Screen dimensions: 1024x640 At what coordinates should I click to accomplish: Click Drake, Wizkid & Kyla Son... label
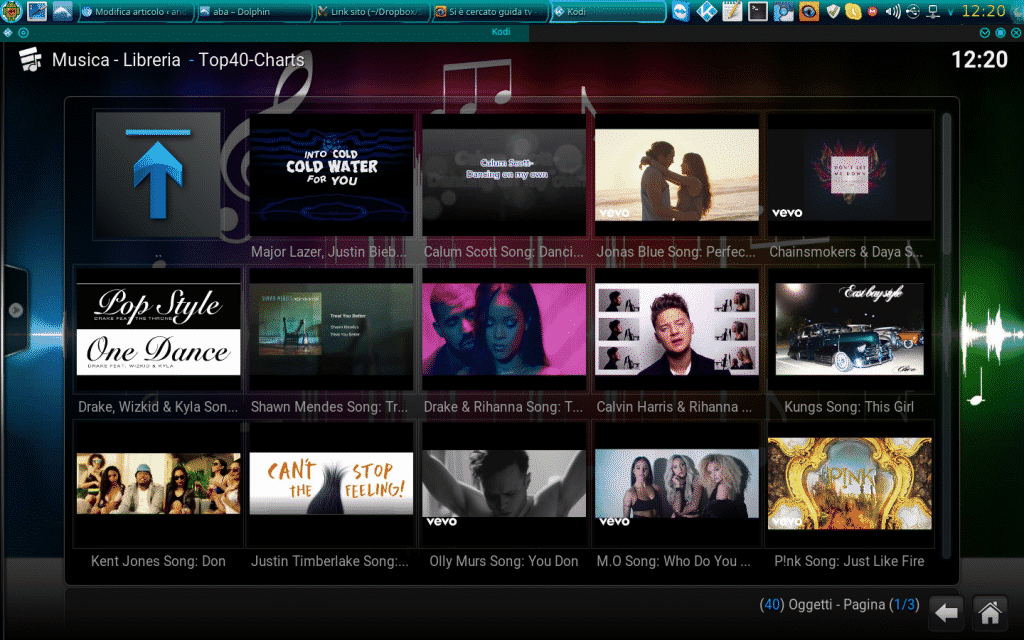(158, 407)
